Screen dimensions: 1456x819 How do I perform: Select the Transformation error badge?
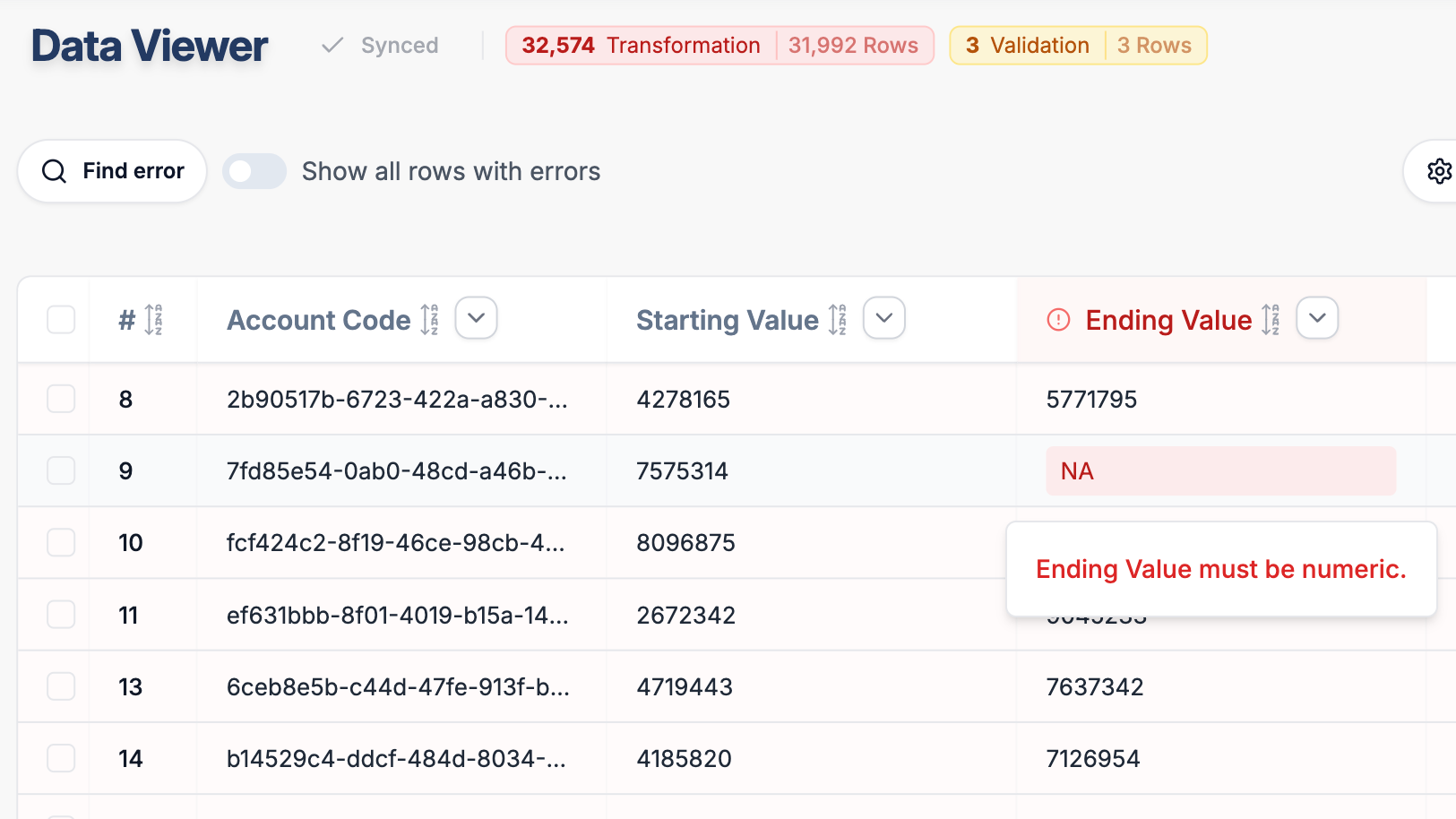[x=639, y=45]
